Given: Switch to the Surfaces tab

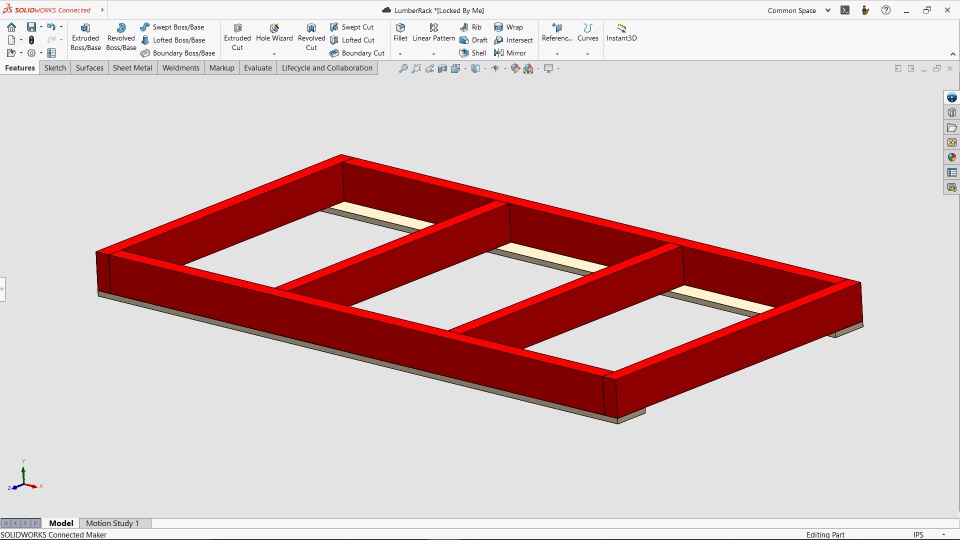Looking at the screenshot, I should [89, 68].
